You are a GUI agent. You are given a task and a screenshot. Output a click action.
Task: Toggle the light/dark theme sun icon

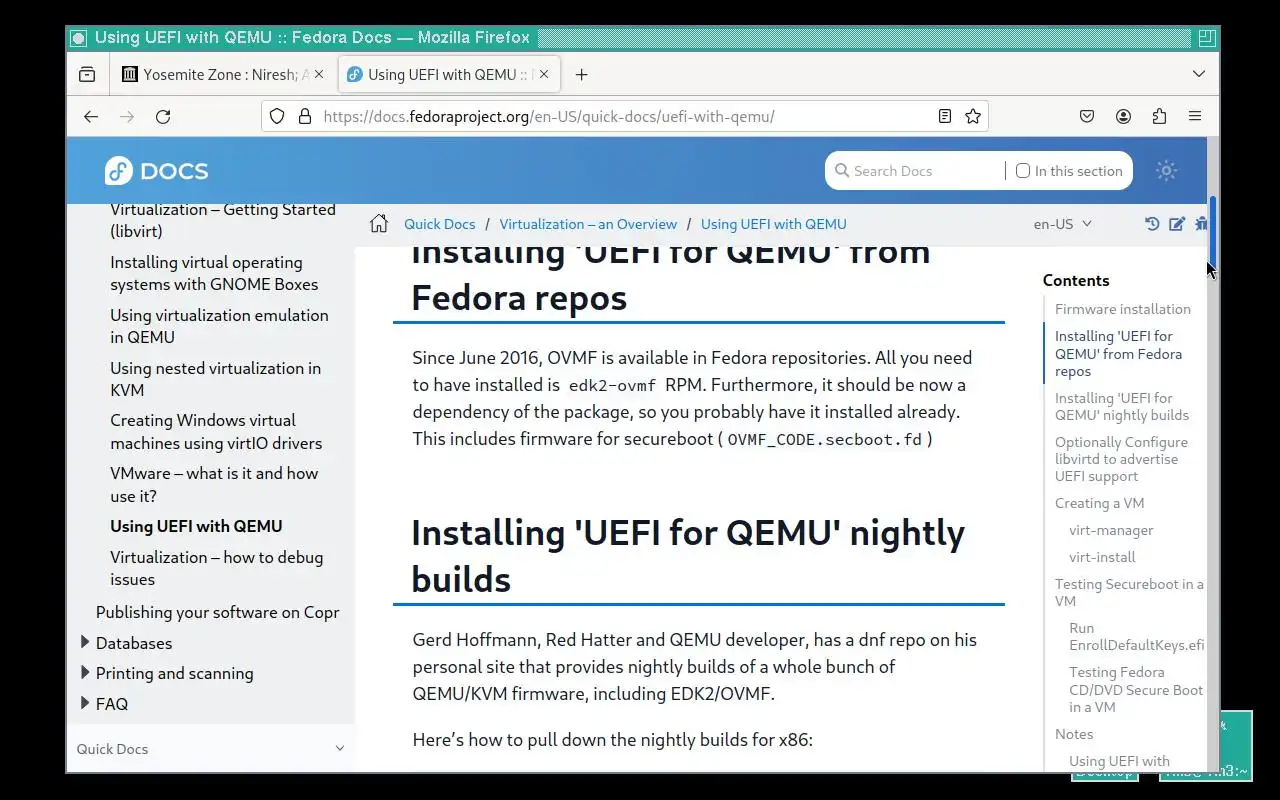point(1166,171)
